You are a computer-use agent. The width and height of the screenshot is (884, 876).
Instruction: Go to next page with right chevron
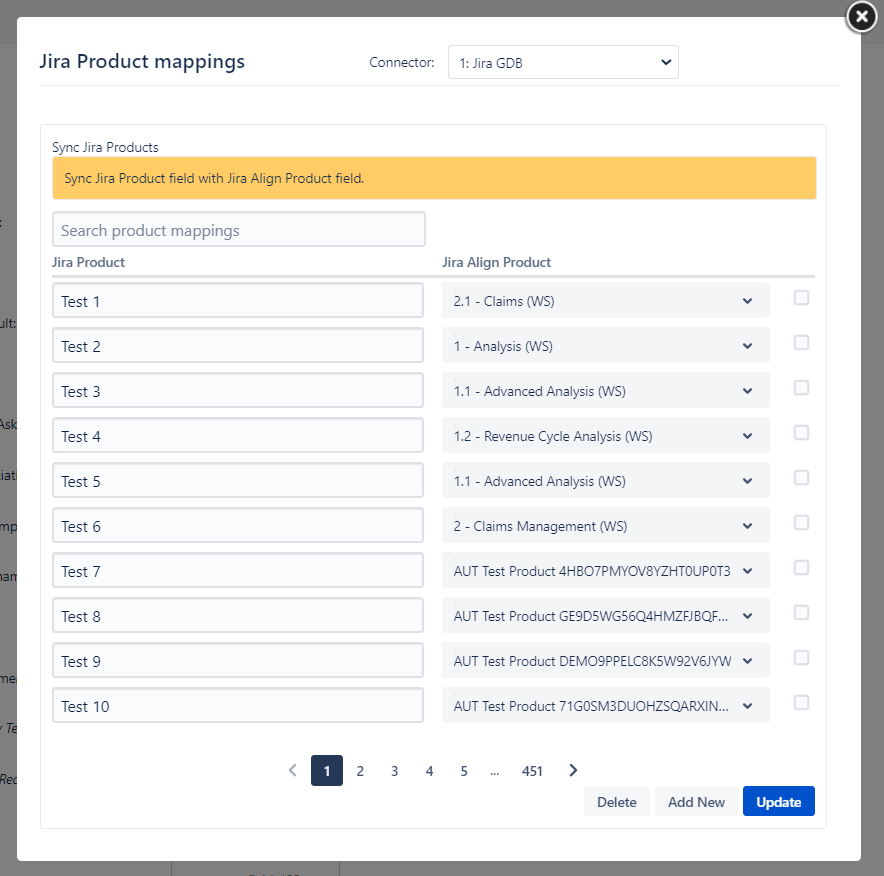(573, 770)
